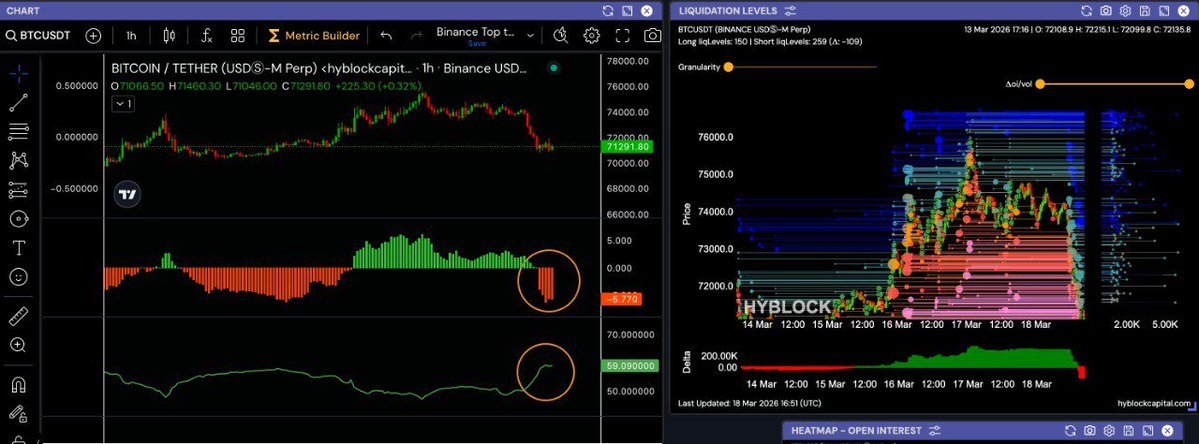1199x444 pixels.
Task: Select the trend line tool
Action: point(18,103)
